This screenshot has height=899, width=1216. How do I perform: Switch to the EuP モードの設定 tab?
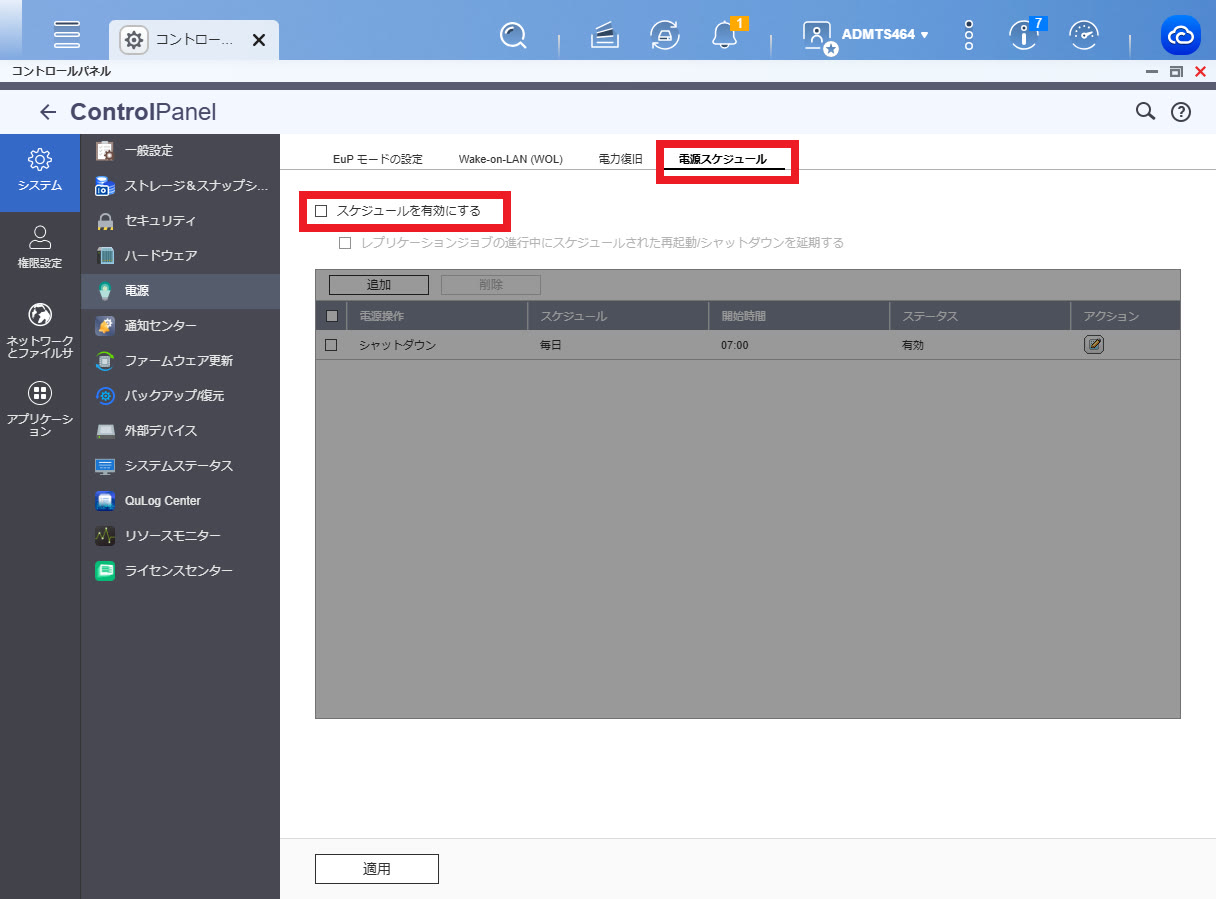[378, 160]
